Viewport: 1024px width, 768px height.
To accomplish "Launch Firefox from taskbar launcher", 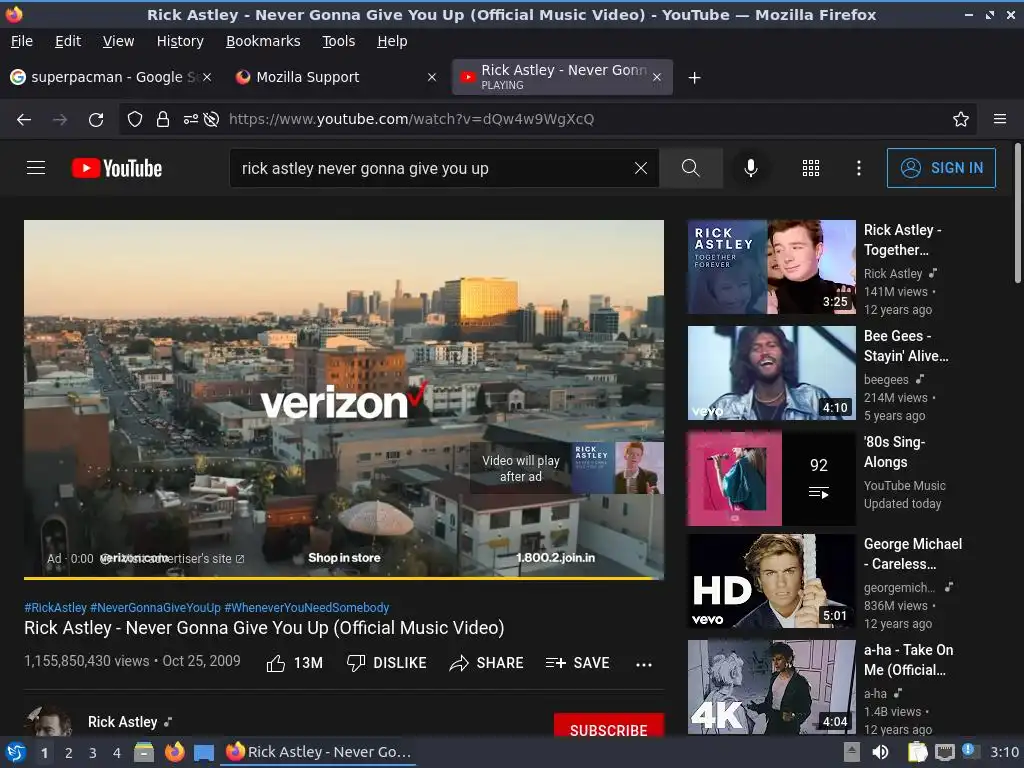I will (174, 752).
